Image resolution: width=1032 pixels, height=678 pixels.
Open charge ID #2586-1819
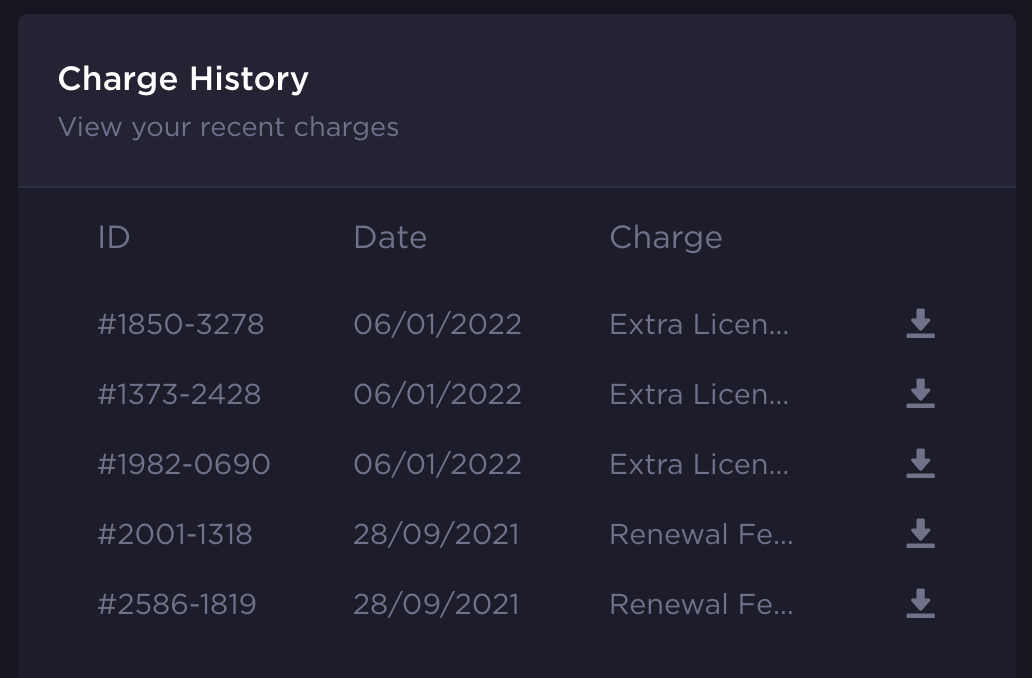177,604
